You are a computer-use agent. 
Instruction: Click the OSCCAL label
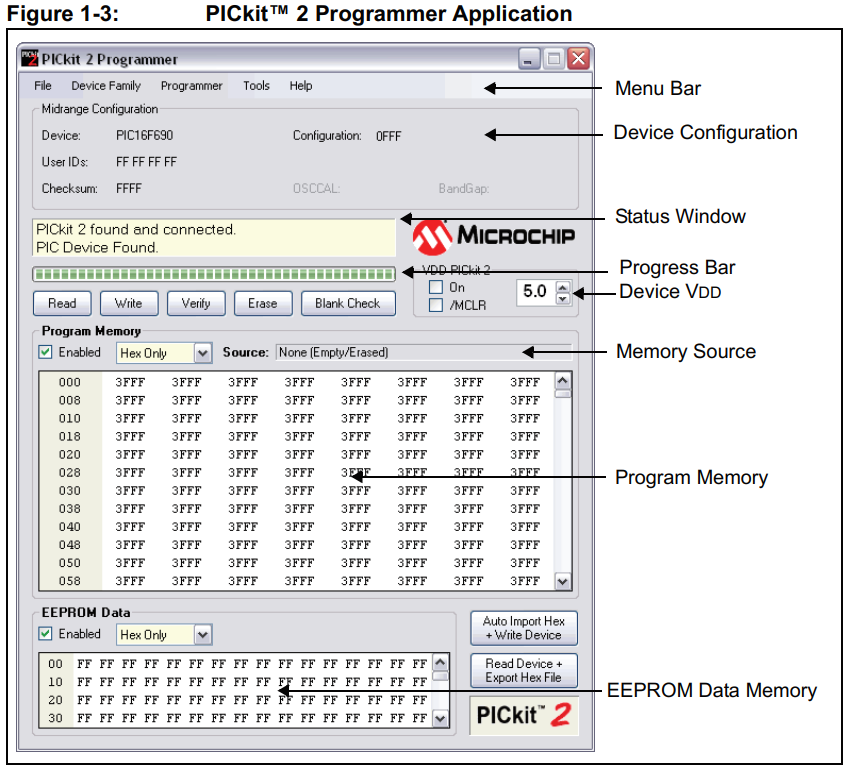coord(316,189)
